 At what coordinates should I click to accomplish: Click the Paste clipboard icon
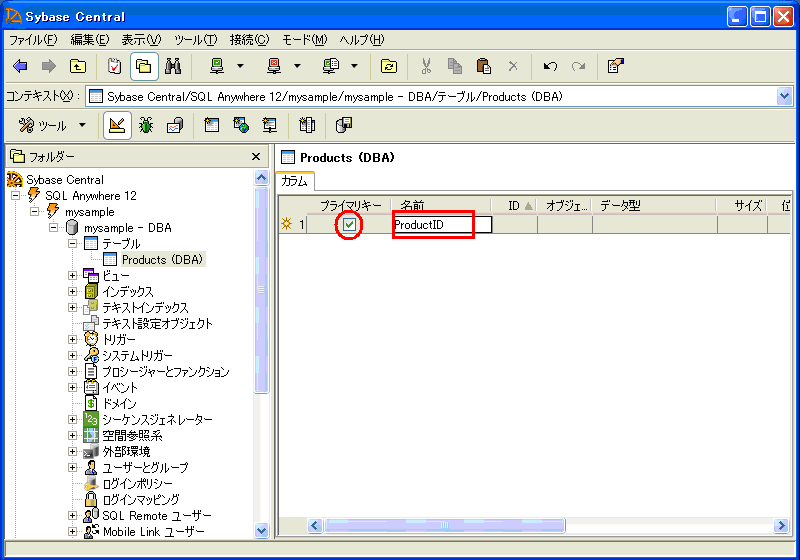tap(484, 67)
